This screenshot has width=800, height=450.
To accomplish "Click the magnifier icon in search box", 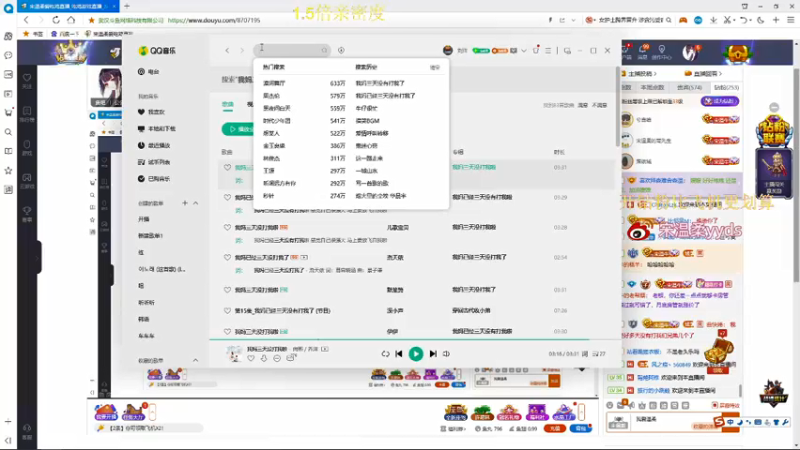I will pyautogui.click(x=324, y=50).
